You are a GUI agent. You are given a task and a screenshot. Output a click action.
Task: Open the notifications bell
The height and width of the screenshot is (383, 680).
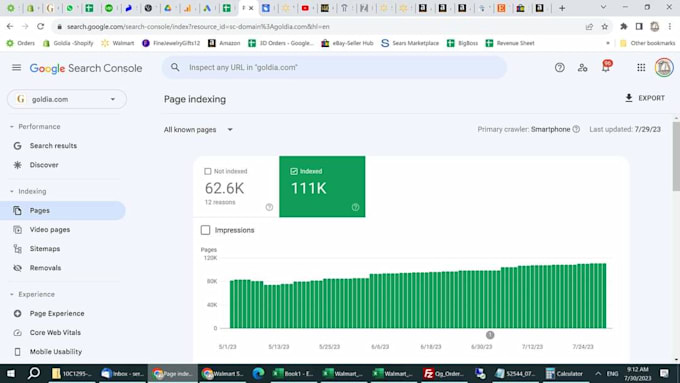(x=606, y=67)
